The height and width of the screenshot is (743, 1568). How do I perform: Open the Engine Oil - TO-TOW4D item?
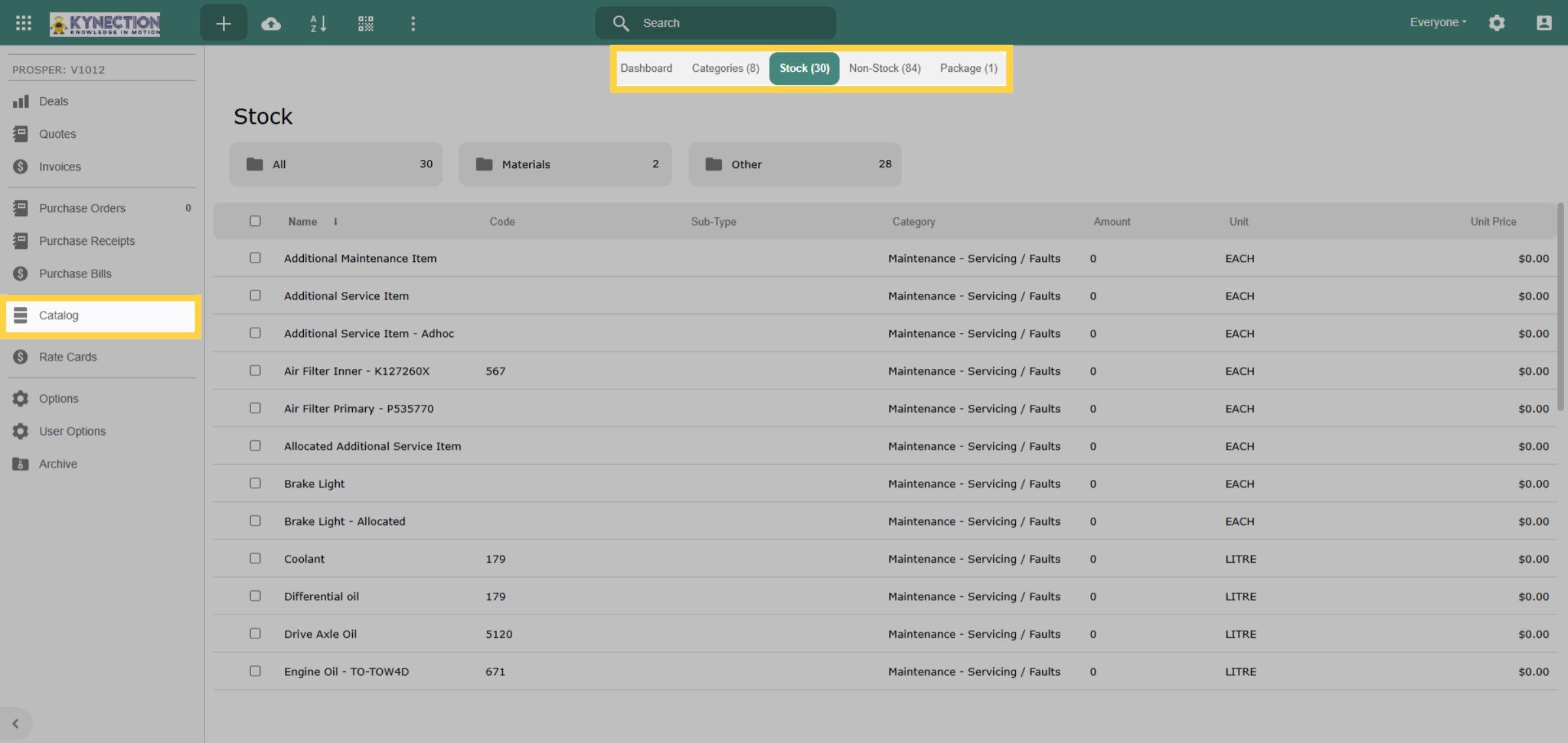tap(346, 672)
